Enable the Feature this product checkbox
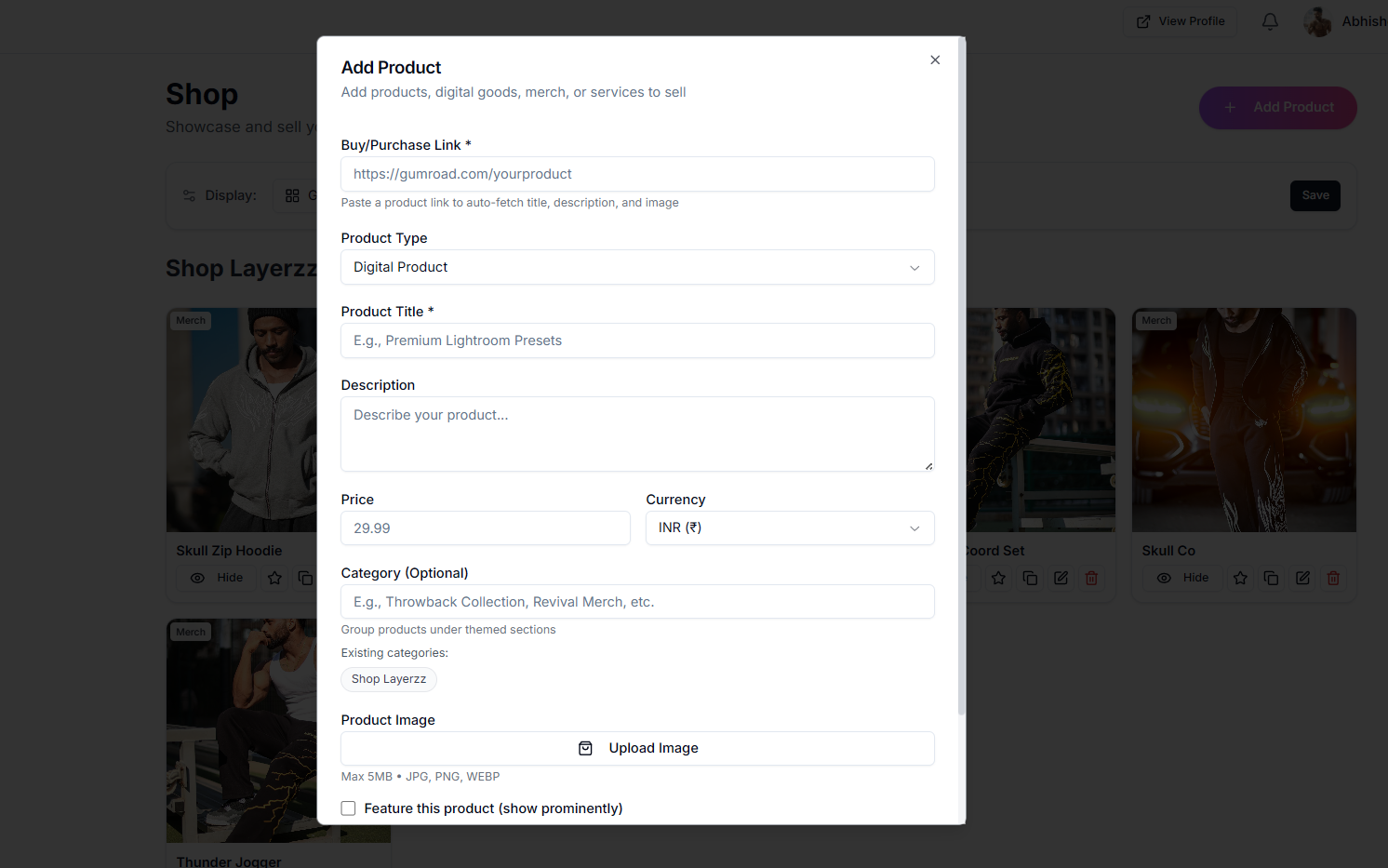The image size is (1388, 868). coord(349,808)
